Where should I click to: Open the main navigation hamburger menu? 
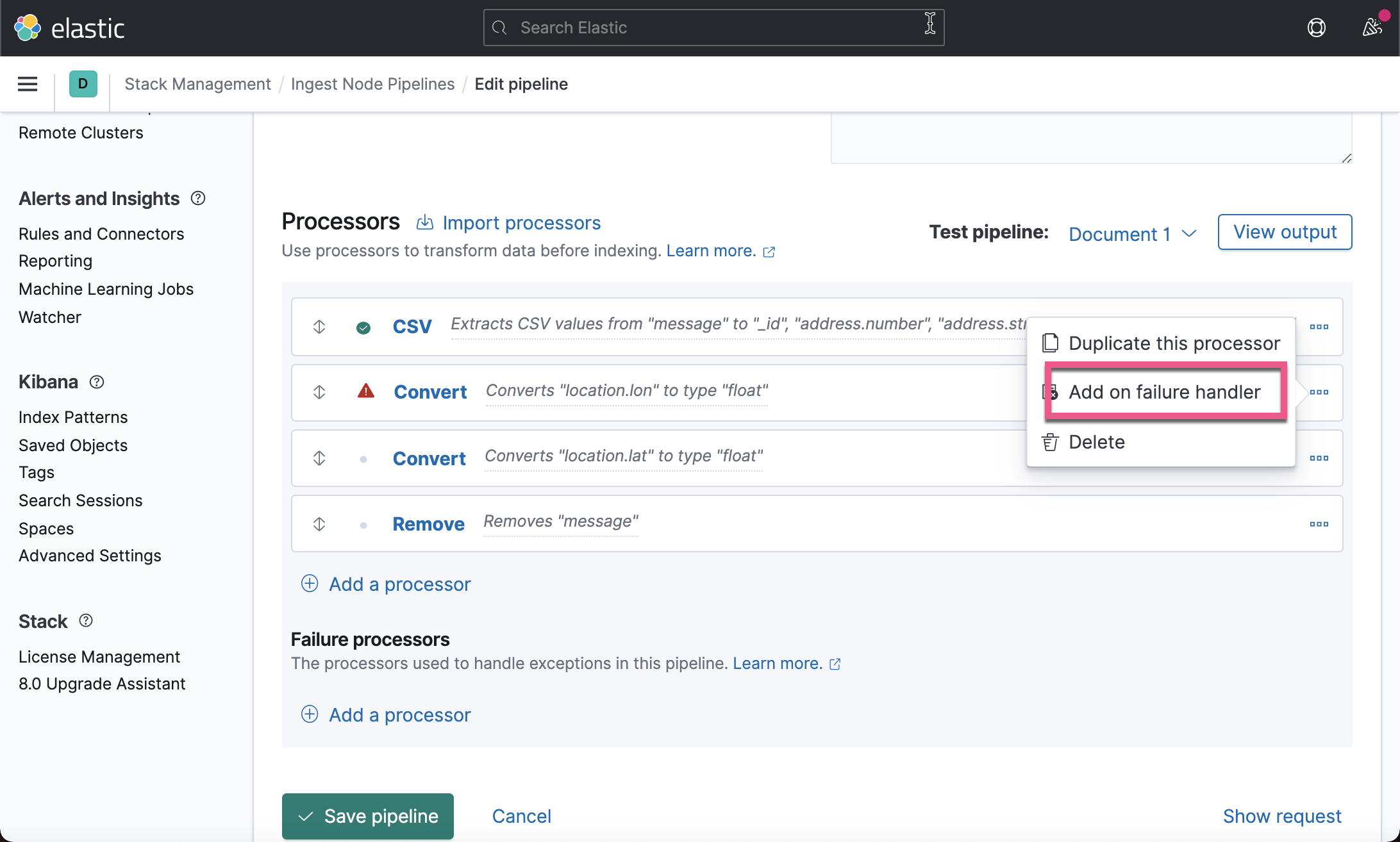27,84
